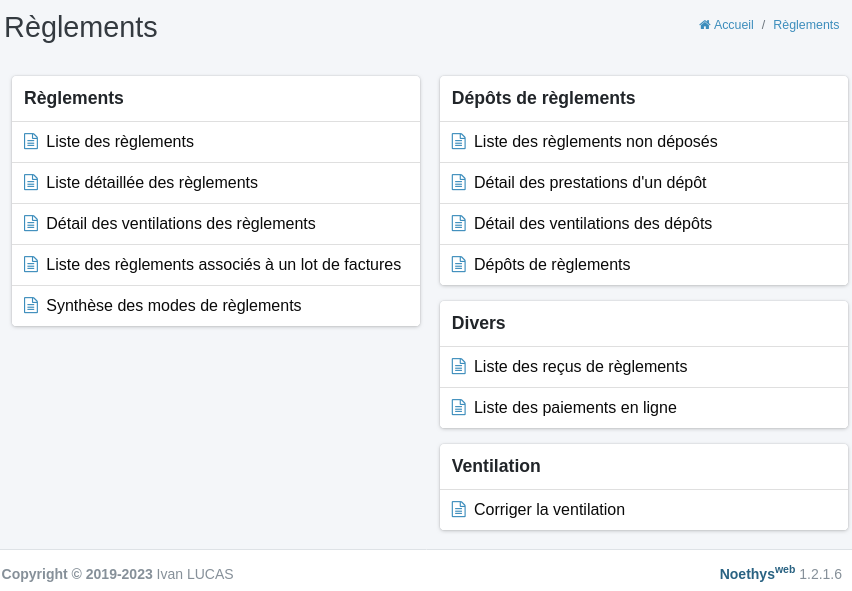Click the icon next to Détail des ventilations des dépôts
The height and width of the screenshot is (591, 852).
(459, 223)
